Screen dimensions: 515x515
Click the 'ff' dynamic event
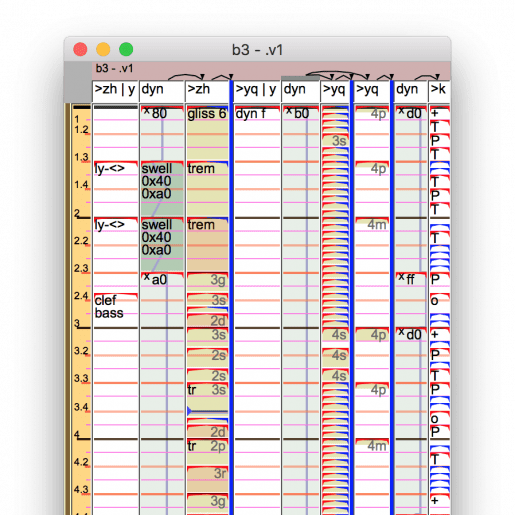point(410,279)
